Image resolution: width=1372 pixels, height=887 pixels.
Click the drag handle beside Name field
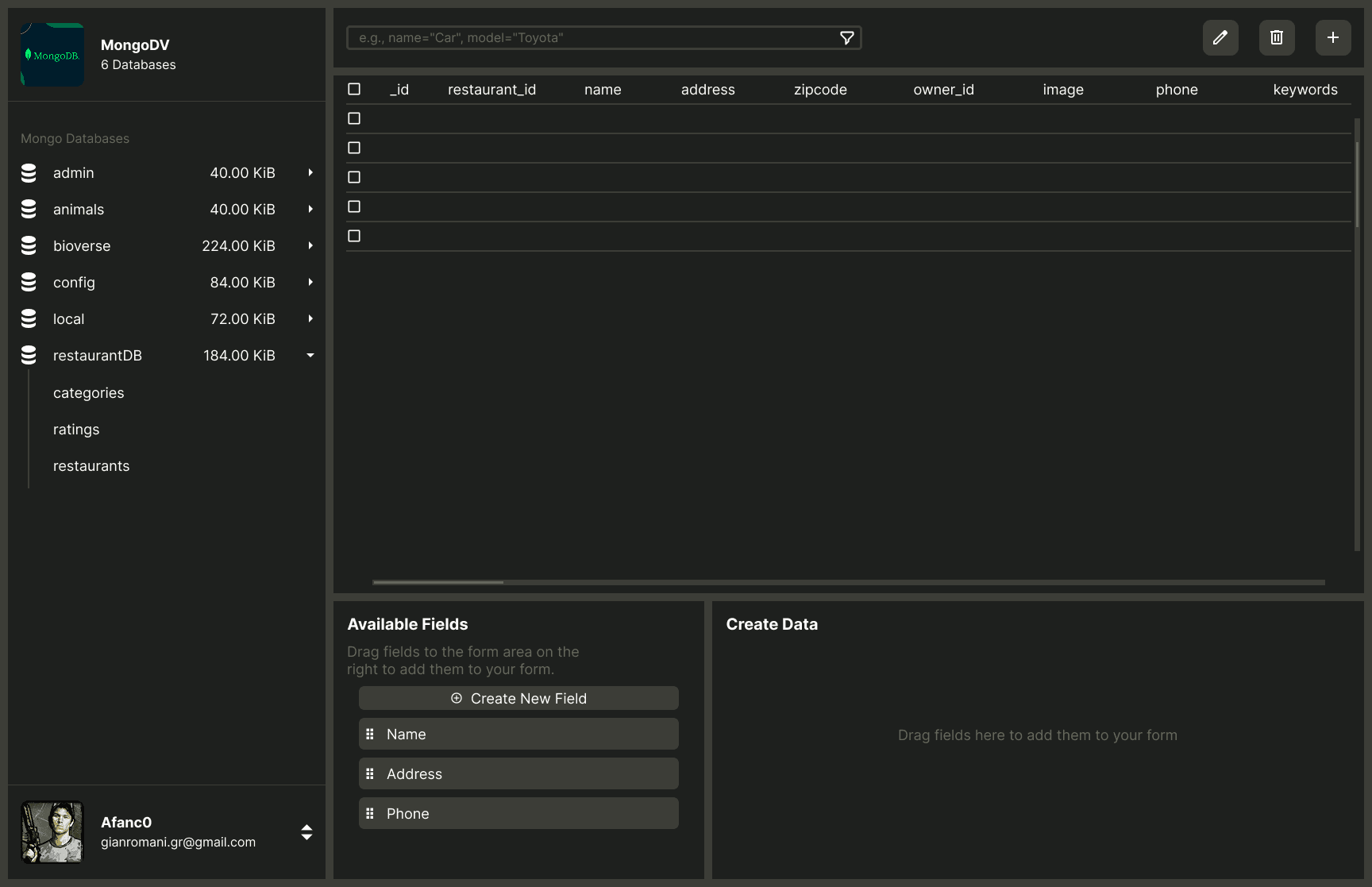pos(370,735)
